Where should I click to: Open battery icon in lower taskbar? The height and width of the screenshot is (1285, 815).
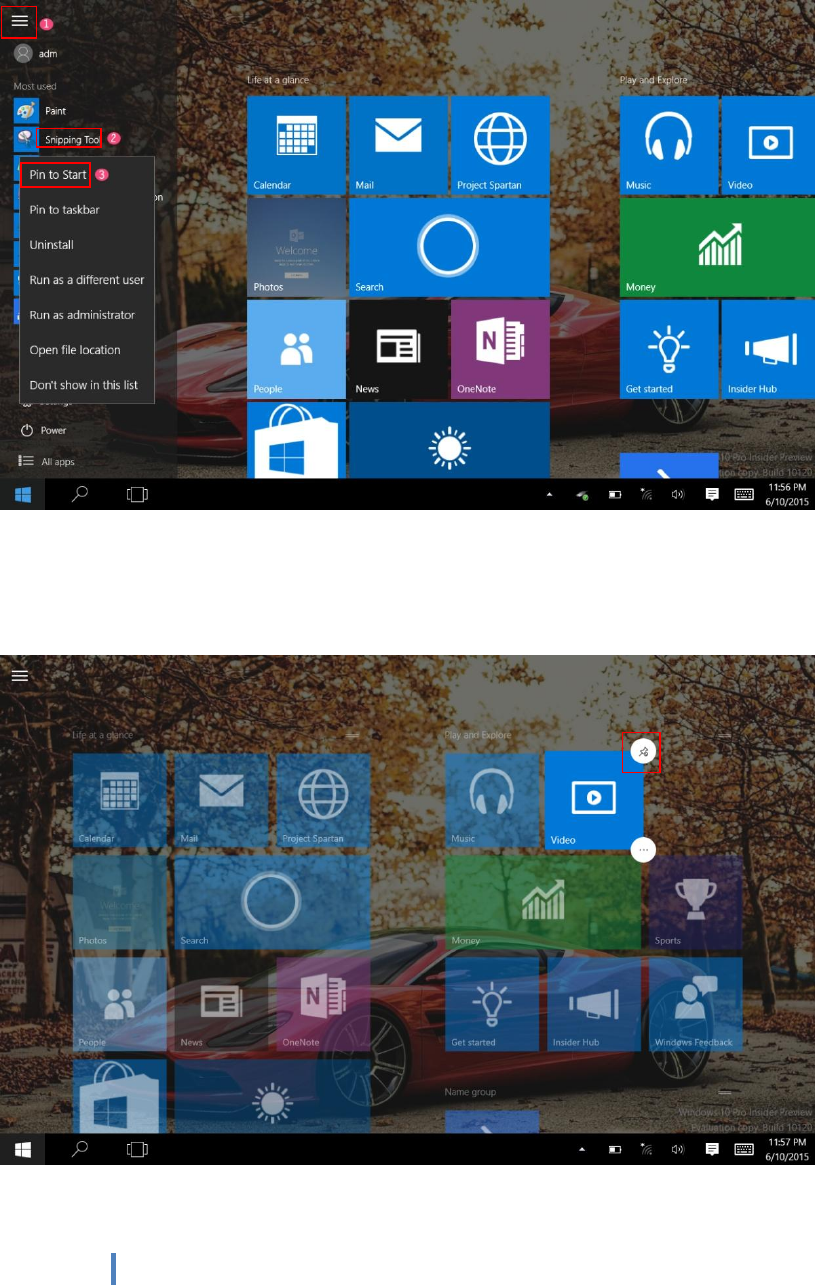(616, 1150)
